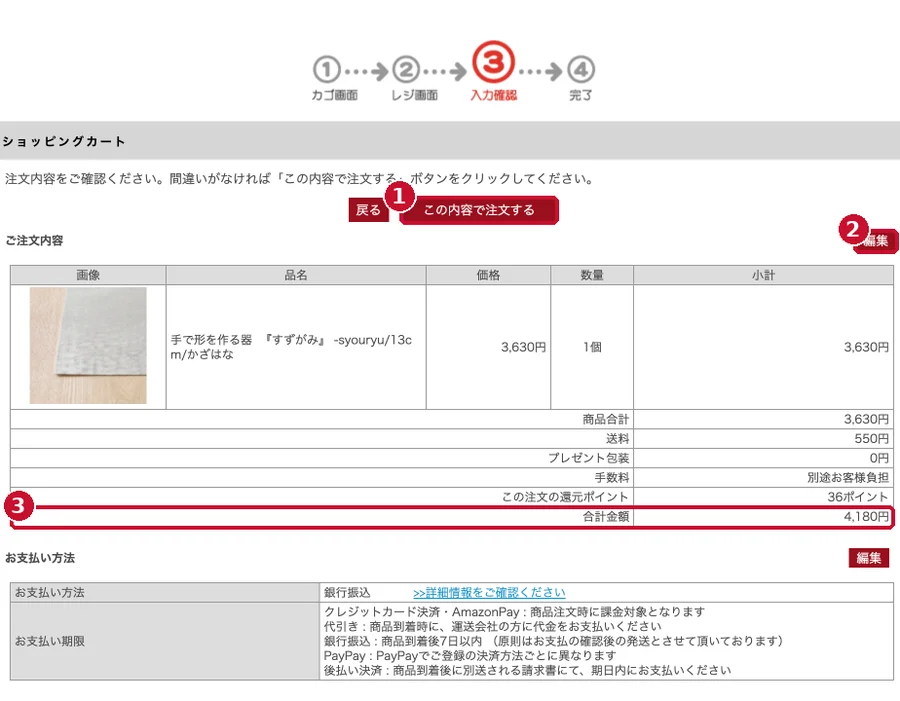Click the total amount 4,180円

click(x=866, y=516)
